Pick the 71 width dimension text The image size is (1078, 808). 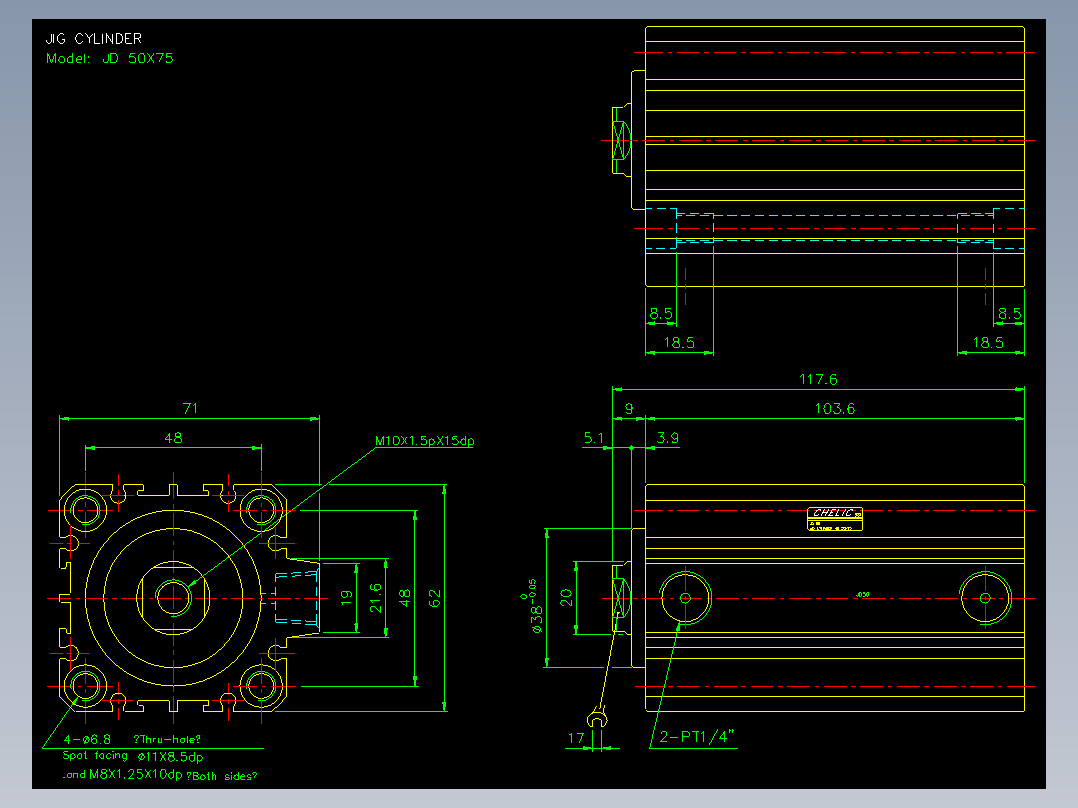click(x=190, y=408)
